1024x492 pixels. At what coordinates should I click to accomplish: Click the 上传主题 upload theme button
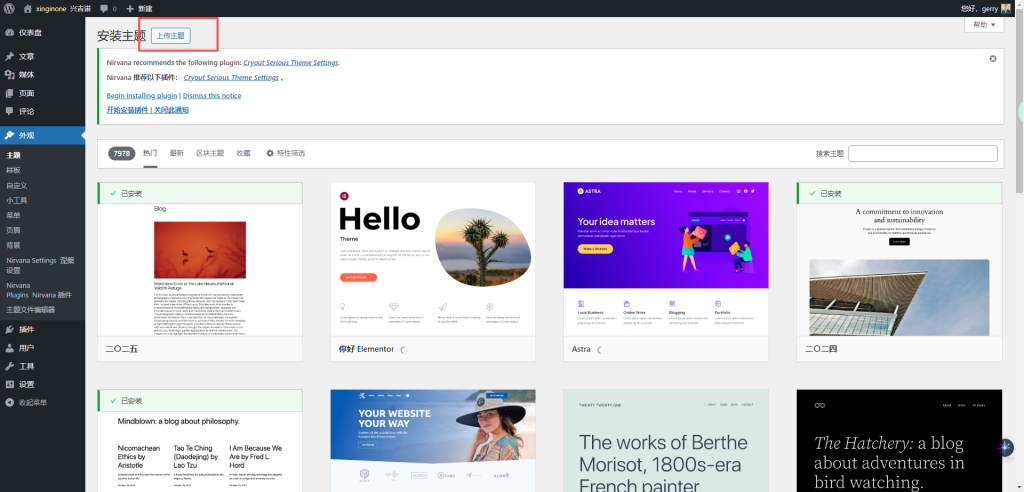point(170,35)
